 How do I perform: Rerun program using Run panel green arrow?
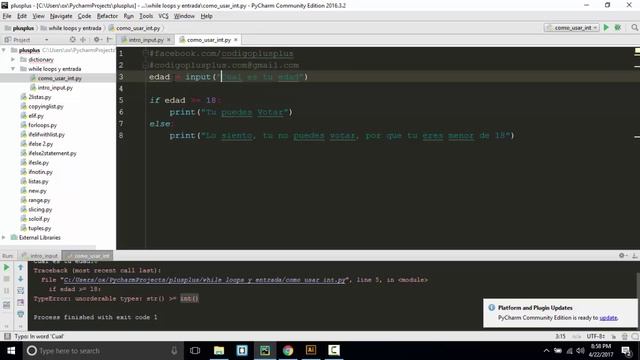pos(7,267)
